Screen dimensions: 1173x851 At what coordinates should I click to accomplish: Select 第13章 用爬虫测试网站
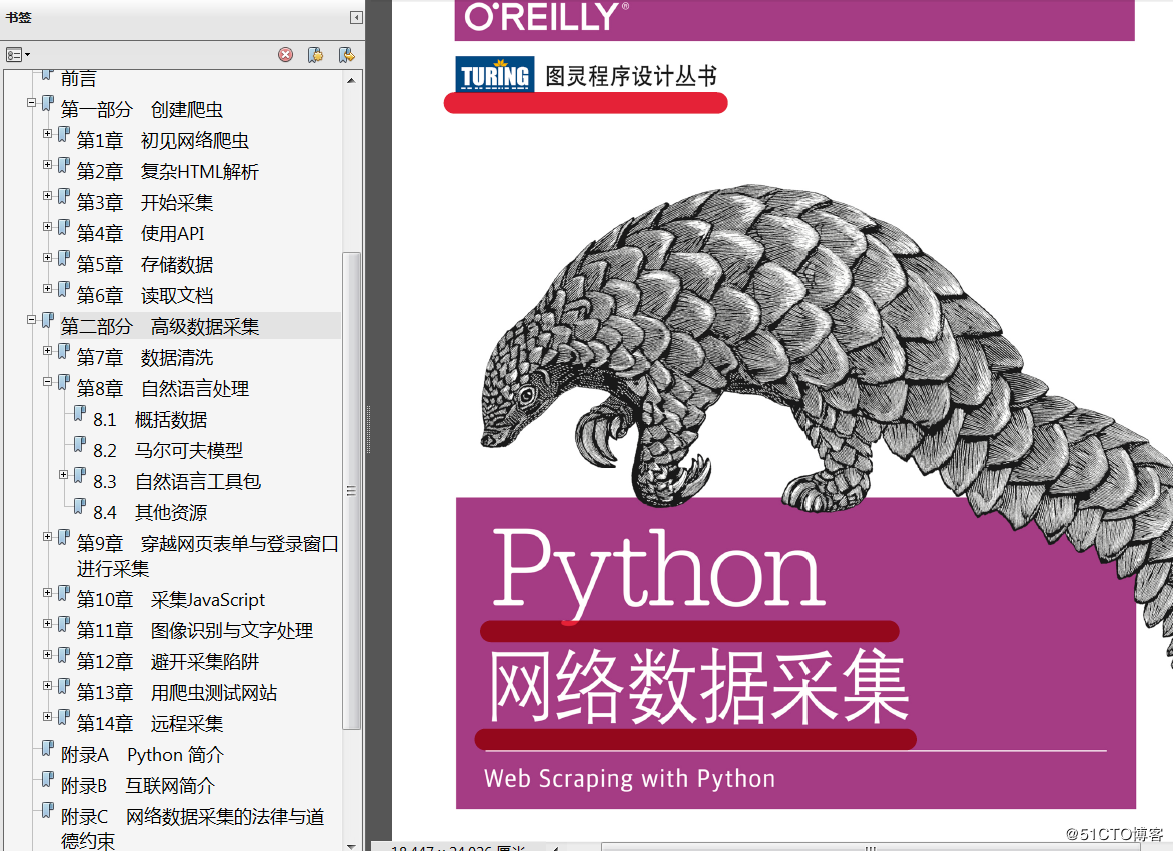pyautogui.click(x=177, y=692)
